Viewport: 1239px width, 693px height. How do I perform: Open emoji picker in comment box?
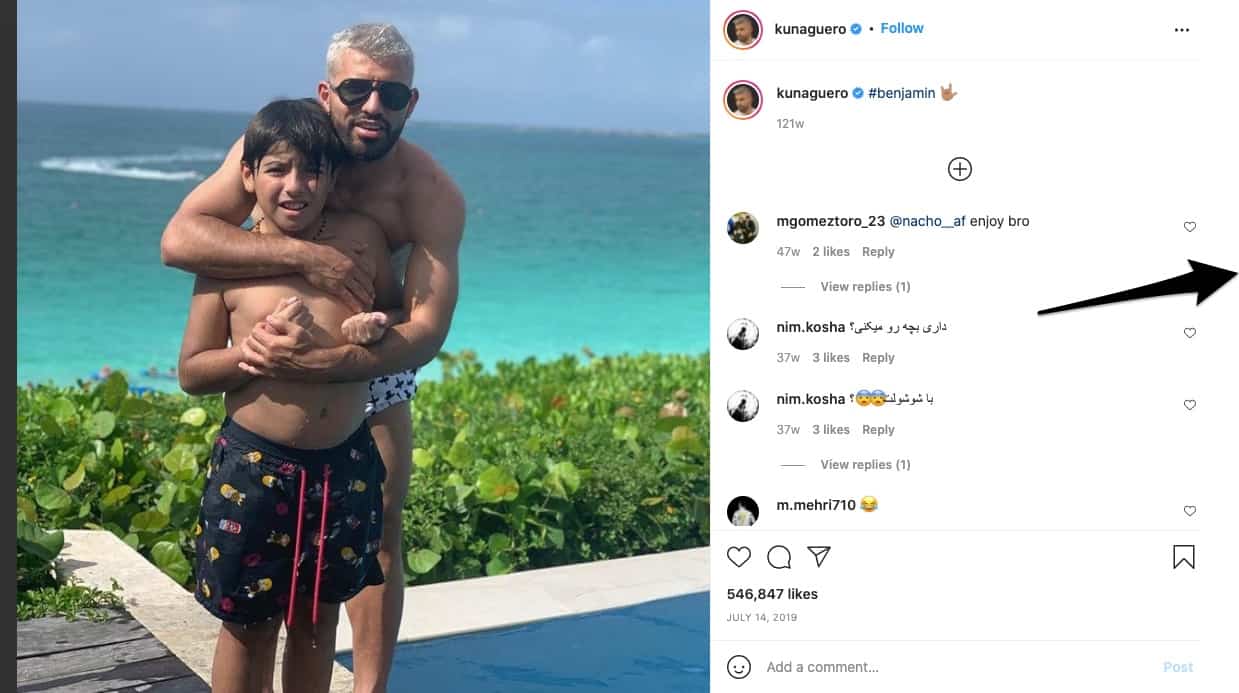tap(739, 667)
